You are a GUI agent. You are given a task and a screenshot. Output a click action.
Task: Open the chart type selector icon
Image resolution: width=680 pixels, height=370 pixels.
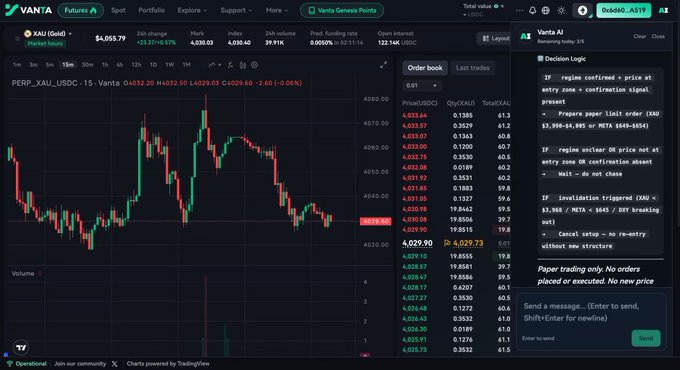coord(211,65)
